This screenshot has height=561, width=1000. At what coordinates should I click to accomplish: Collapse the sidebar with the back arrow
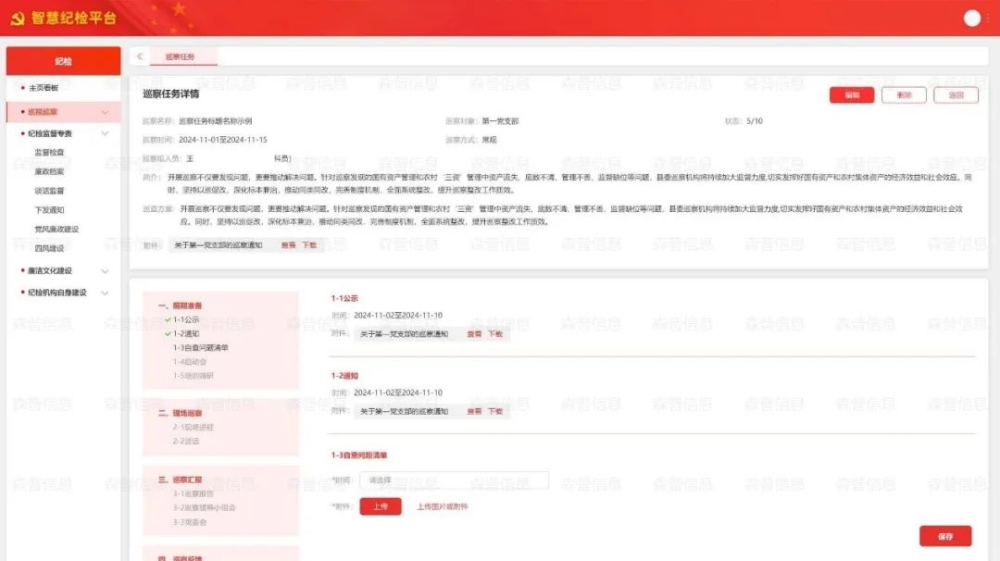(x=139, y=57)
